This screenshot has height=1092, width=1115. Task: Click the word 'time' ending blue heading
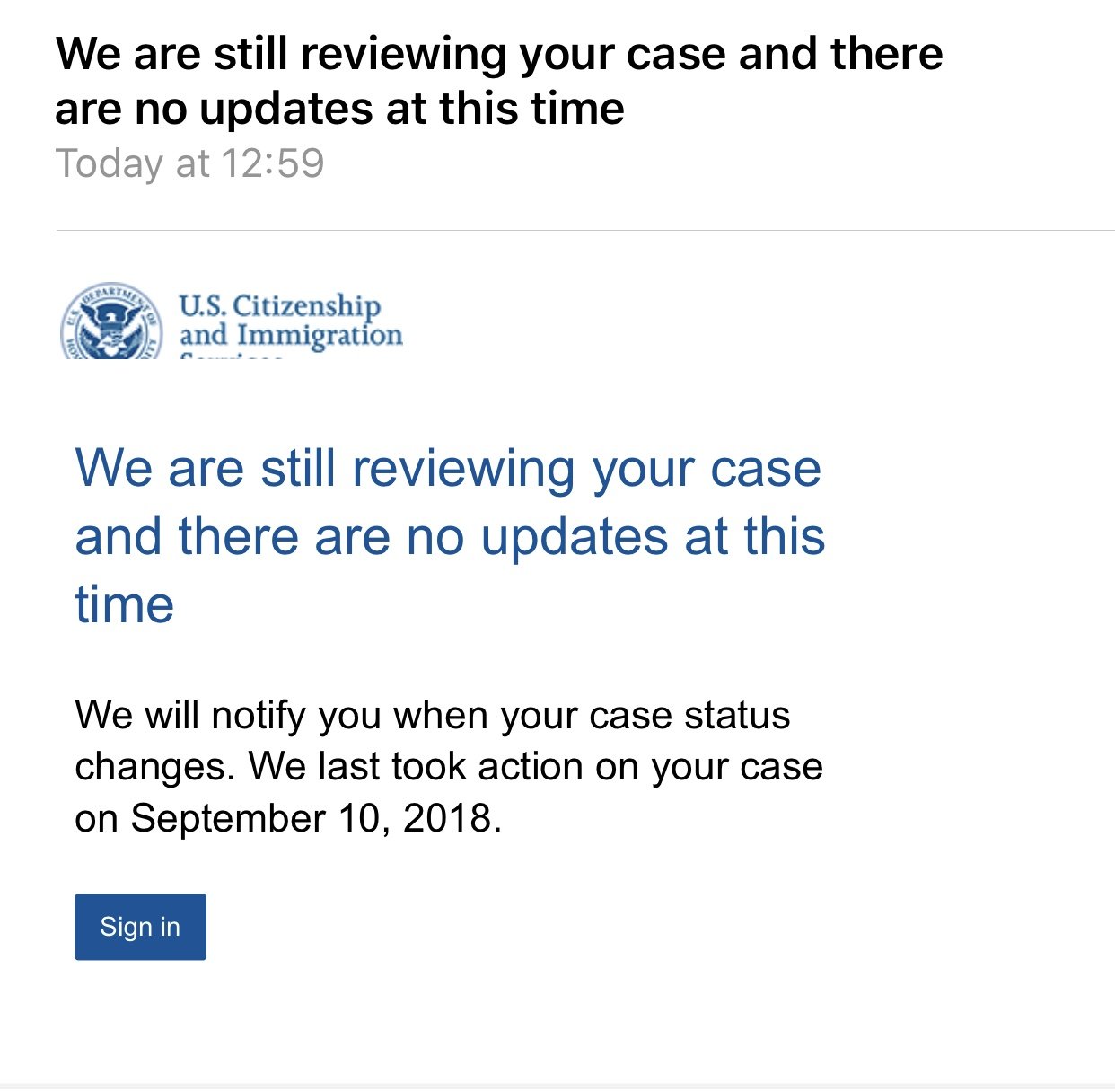click(x=124, y=604)
